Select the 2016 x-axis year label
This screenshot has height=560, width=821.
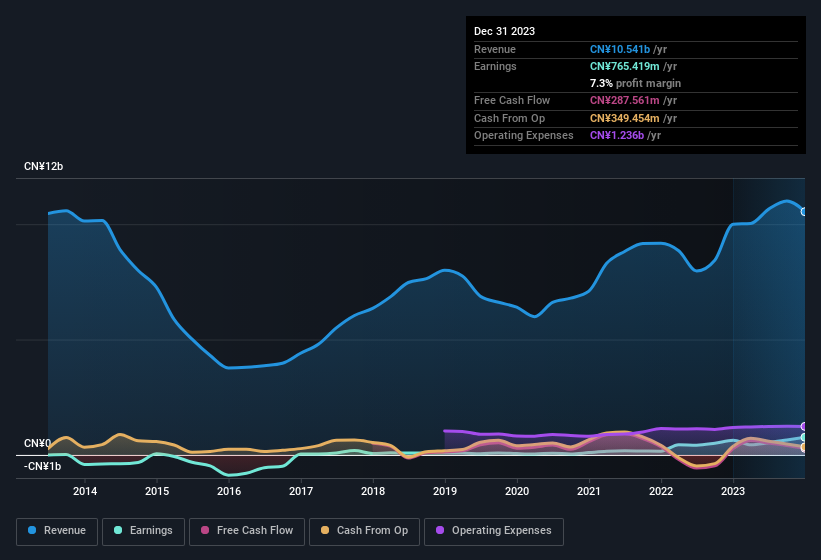tap(229, 491)
